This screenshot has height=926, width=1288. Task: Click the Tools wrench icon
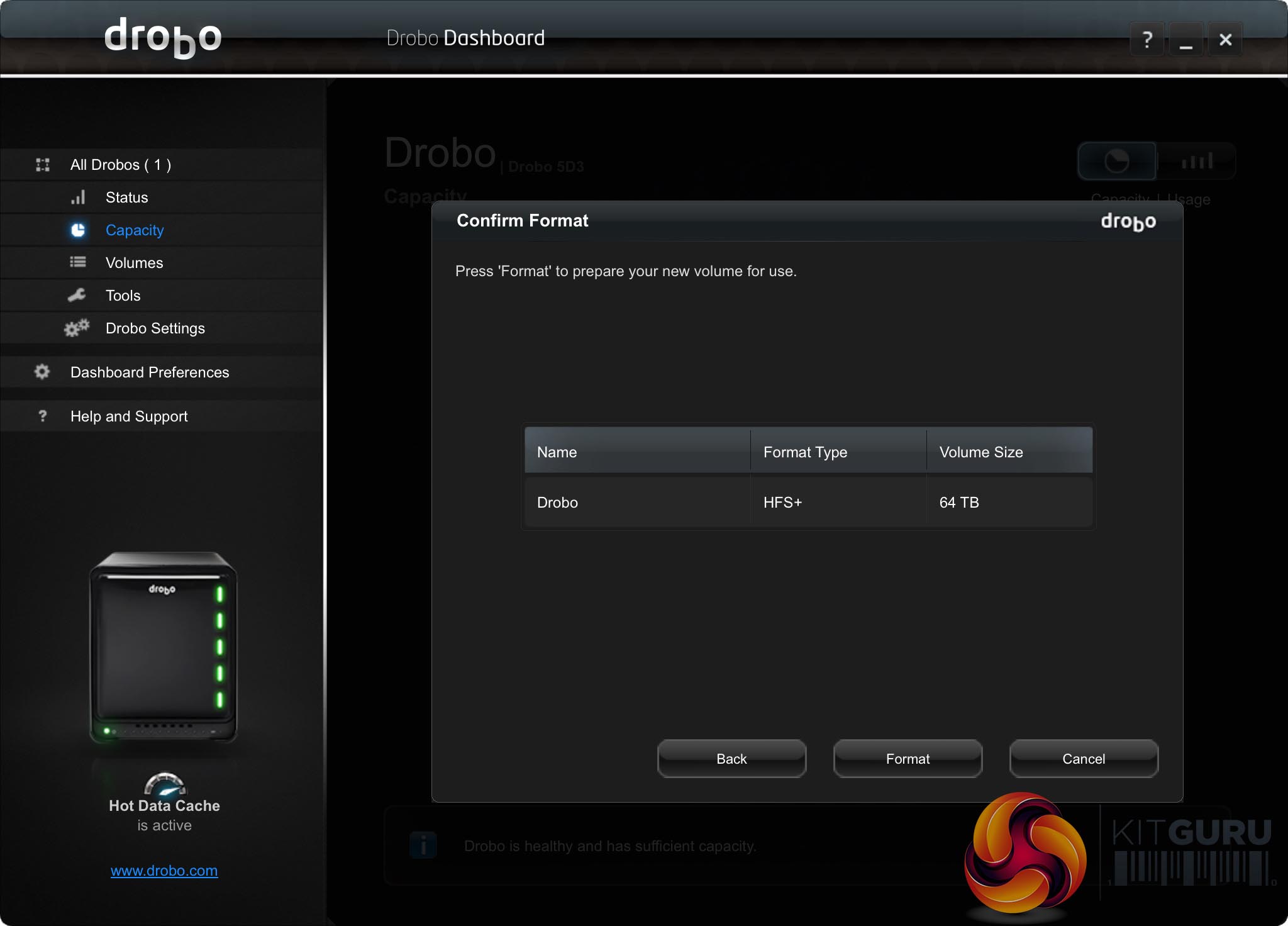point(77,295)
